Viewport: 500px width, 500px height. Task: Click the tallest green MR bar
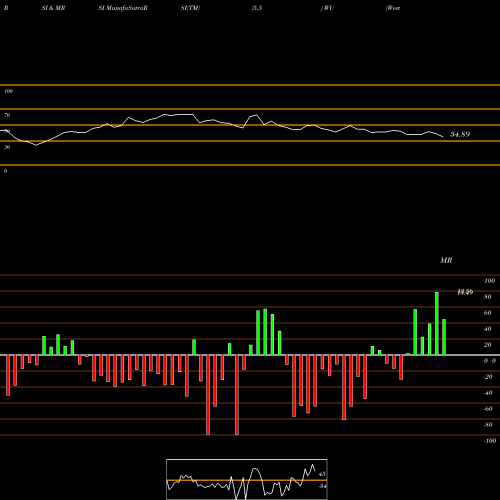tap(437, 323)
